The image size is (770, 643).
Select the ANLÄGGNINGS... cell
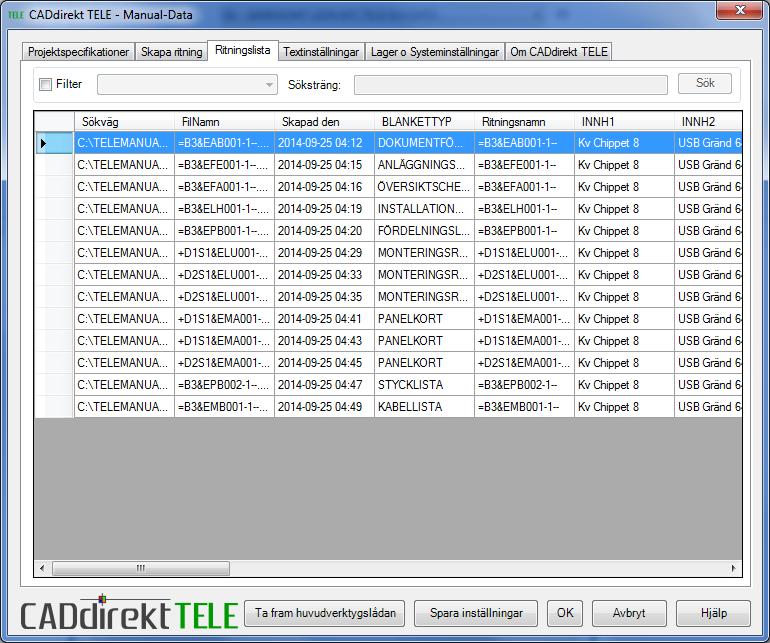pyautogui.click(x=424, y=165)
